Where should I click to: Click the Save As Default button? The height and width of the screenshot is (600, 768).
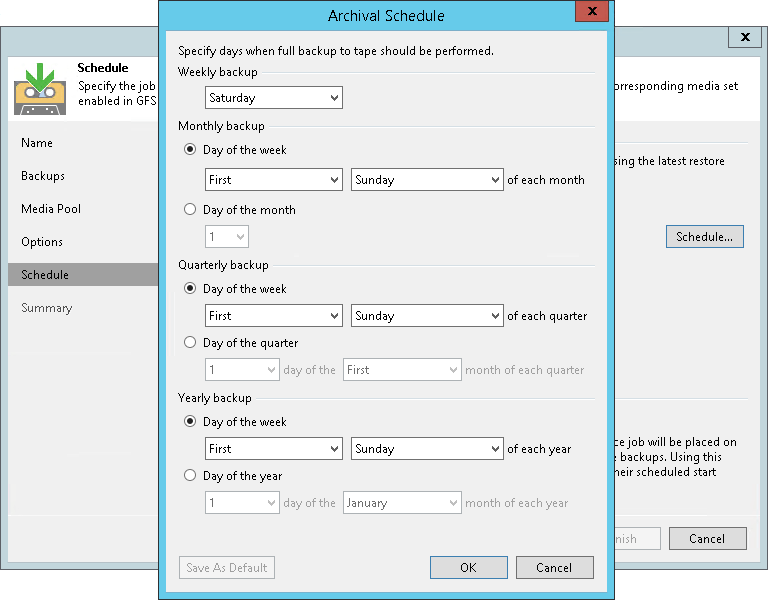pyautogui.click(x=227, y=568)
